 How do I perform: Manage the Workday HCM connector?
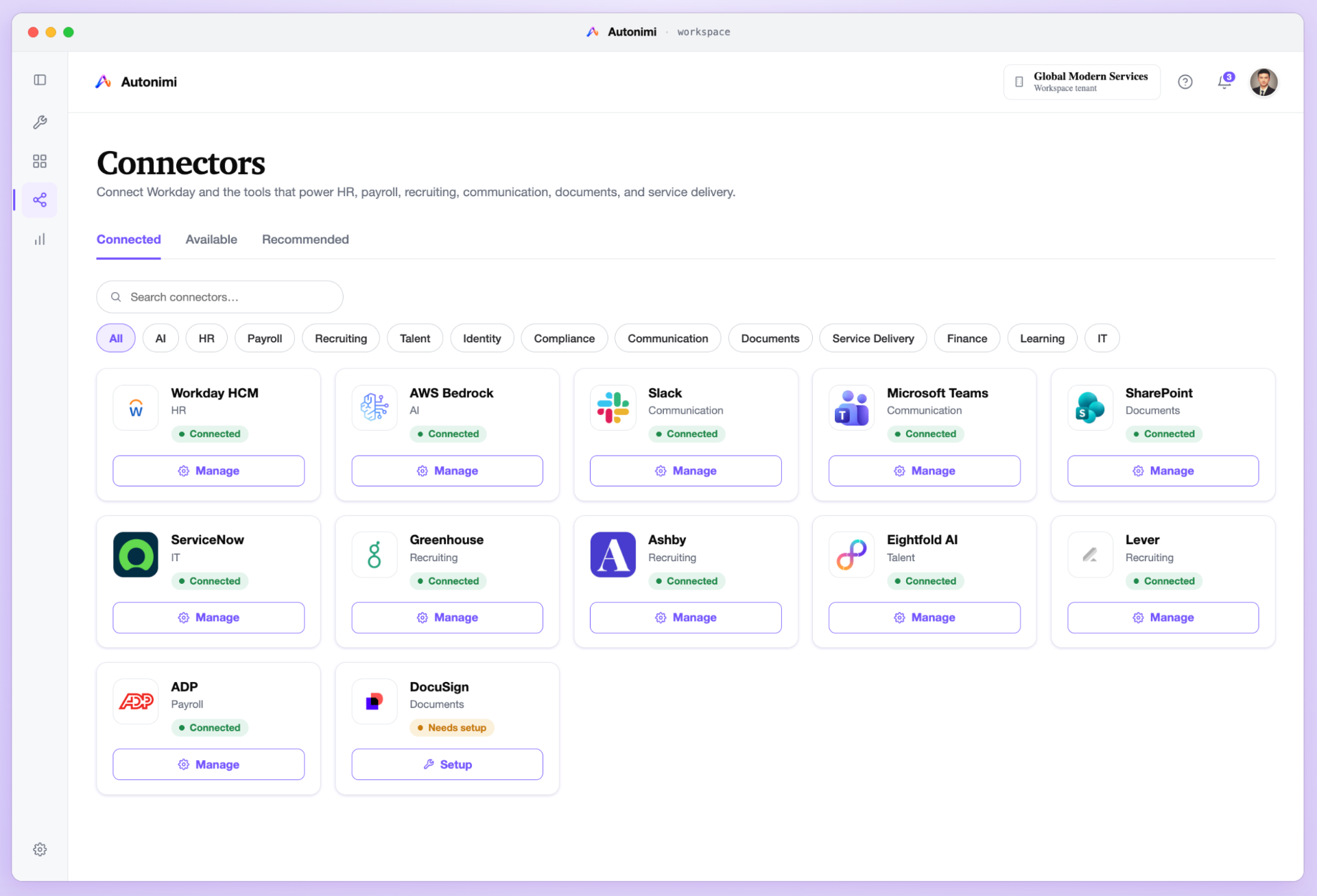[x=209, y=471]
